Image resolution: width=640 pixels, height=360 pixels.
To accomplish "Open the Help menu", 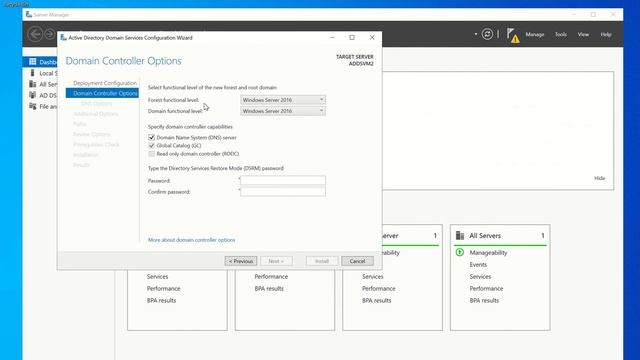I will (606, 35).
